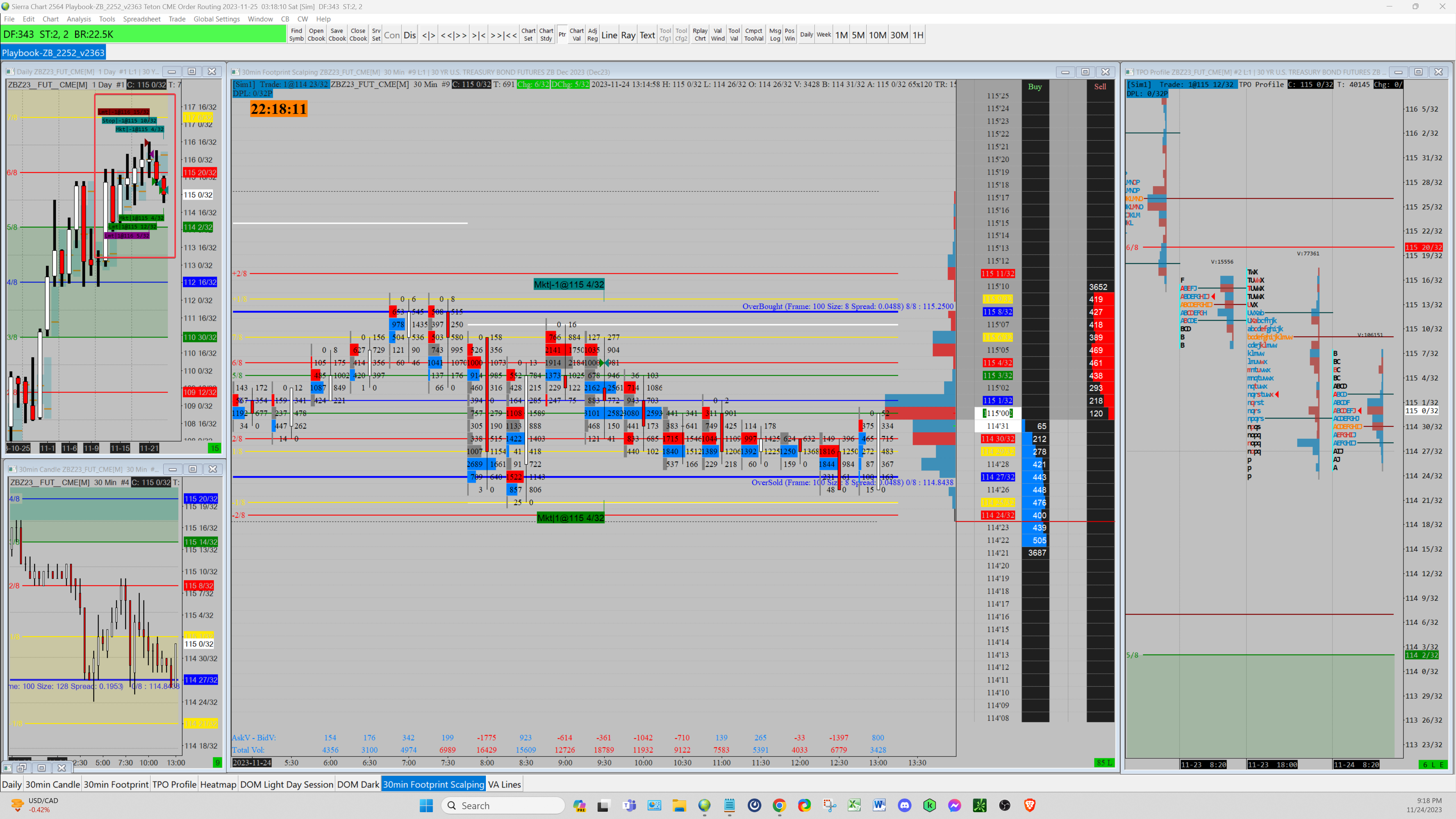This screenshot has width=1456, height=819.
Task: Toggle the Compact ToolVal window button
Action: coord(753,35)
